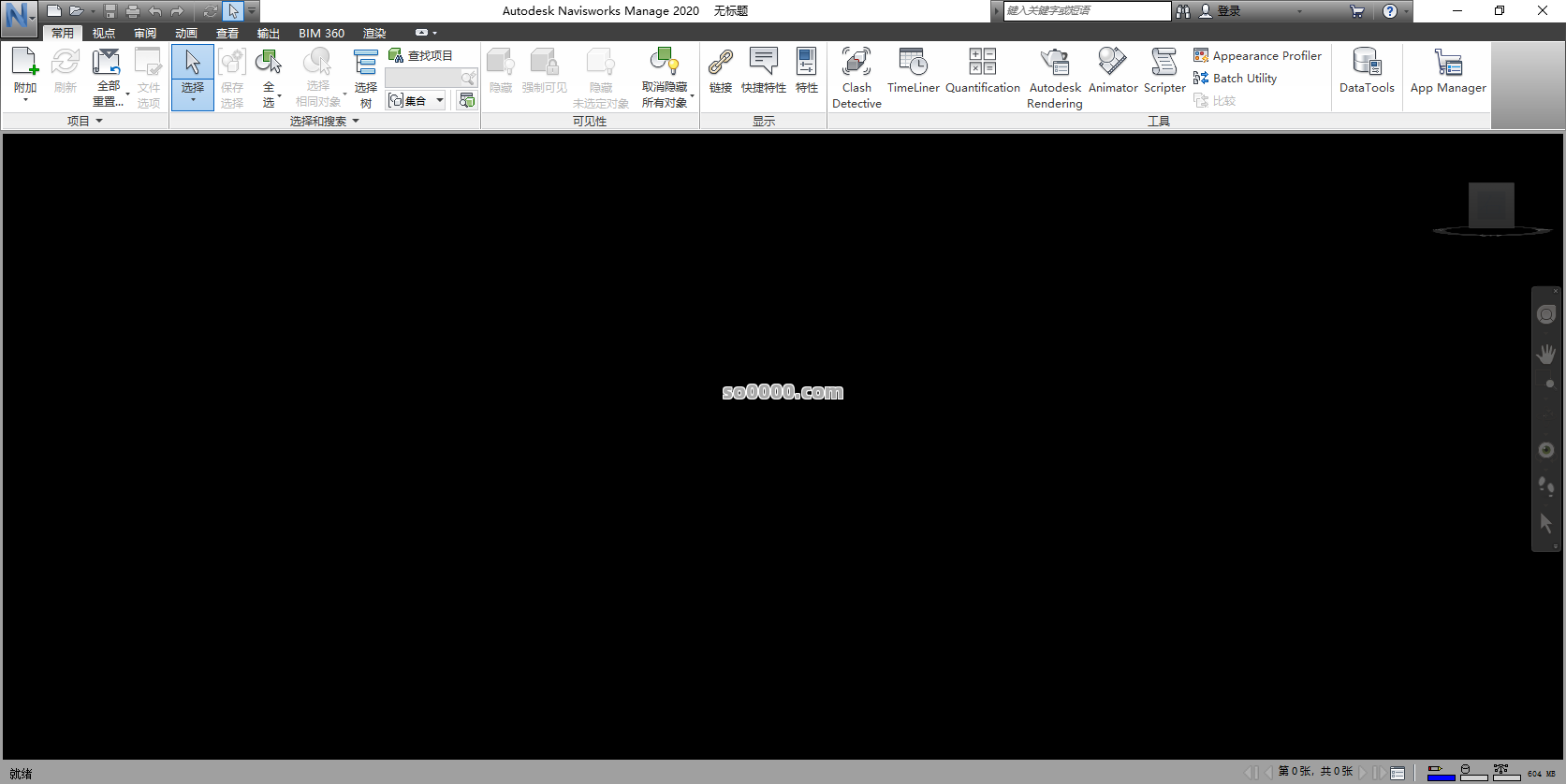Click the Appearance Profiler button
The image size is (1566, 784).
pyautogui.click(x=1257, y=56)
